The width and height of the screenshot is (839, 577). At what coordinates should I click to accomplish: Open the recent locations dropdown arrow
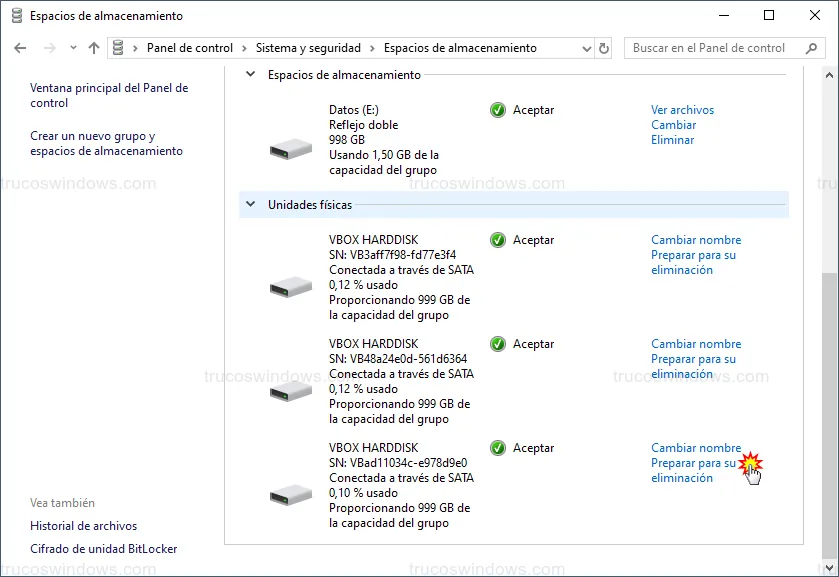(73, 48)
